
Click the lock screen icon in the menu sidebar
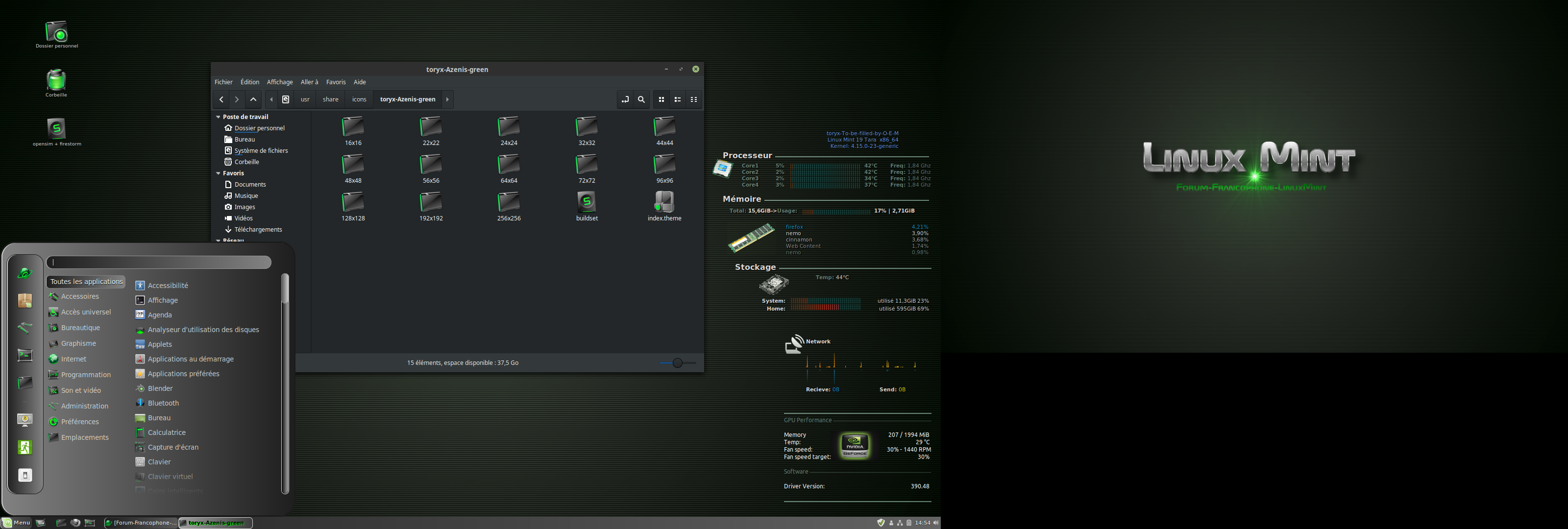(x=25, y=420)
